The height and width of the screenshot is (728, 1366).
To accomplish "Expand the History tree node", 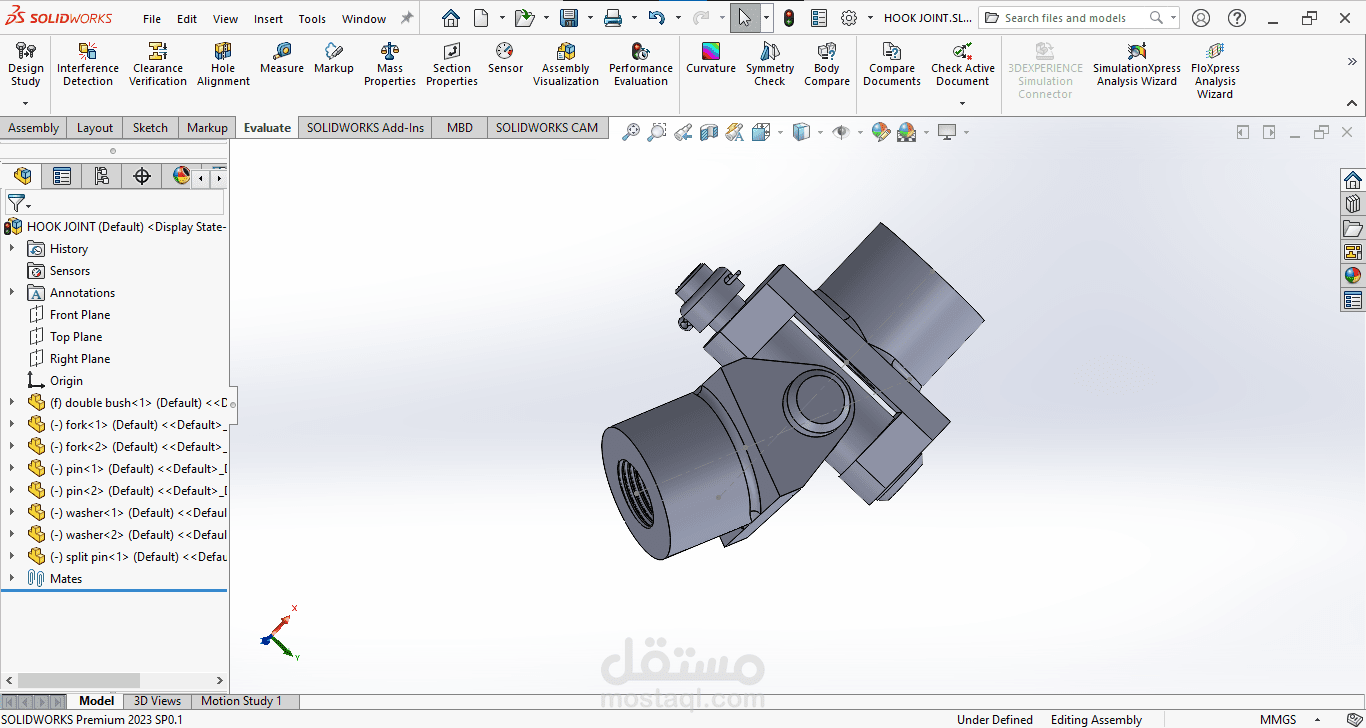I will click(x=12, y=248).
